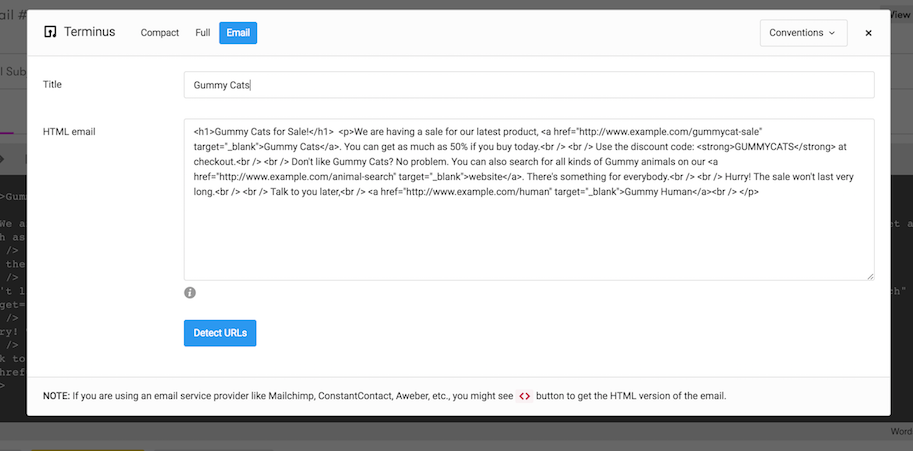Image resolution: width=913 pixels, height=451 pixels.
Task: Click the info icon below HTML email
Action: tap(190, 293)
